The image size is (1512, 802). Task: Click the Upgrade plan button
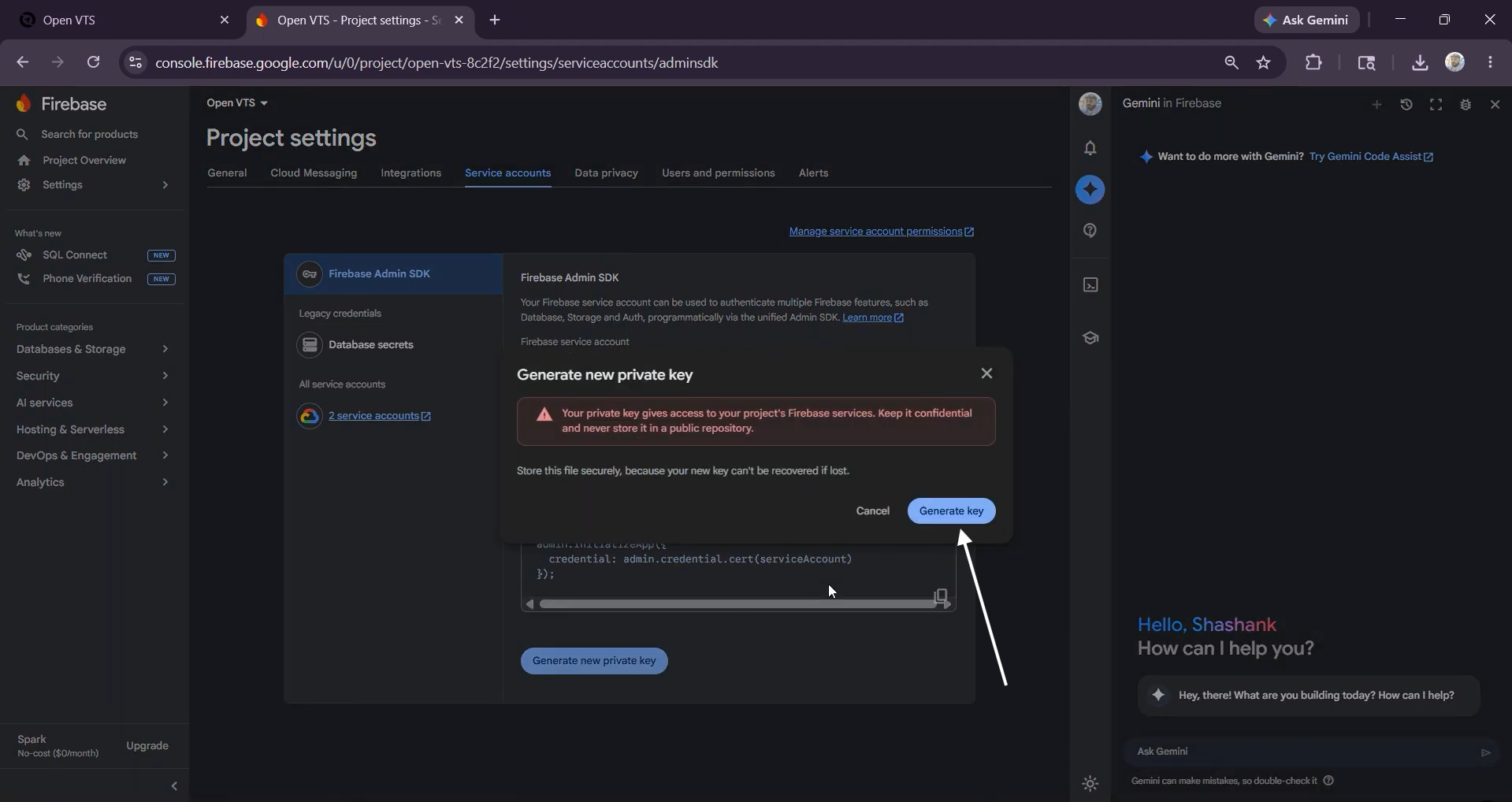click(x=147, y=746)
